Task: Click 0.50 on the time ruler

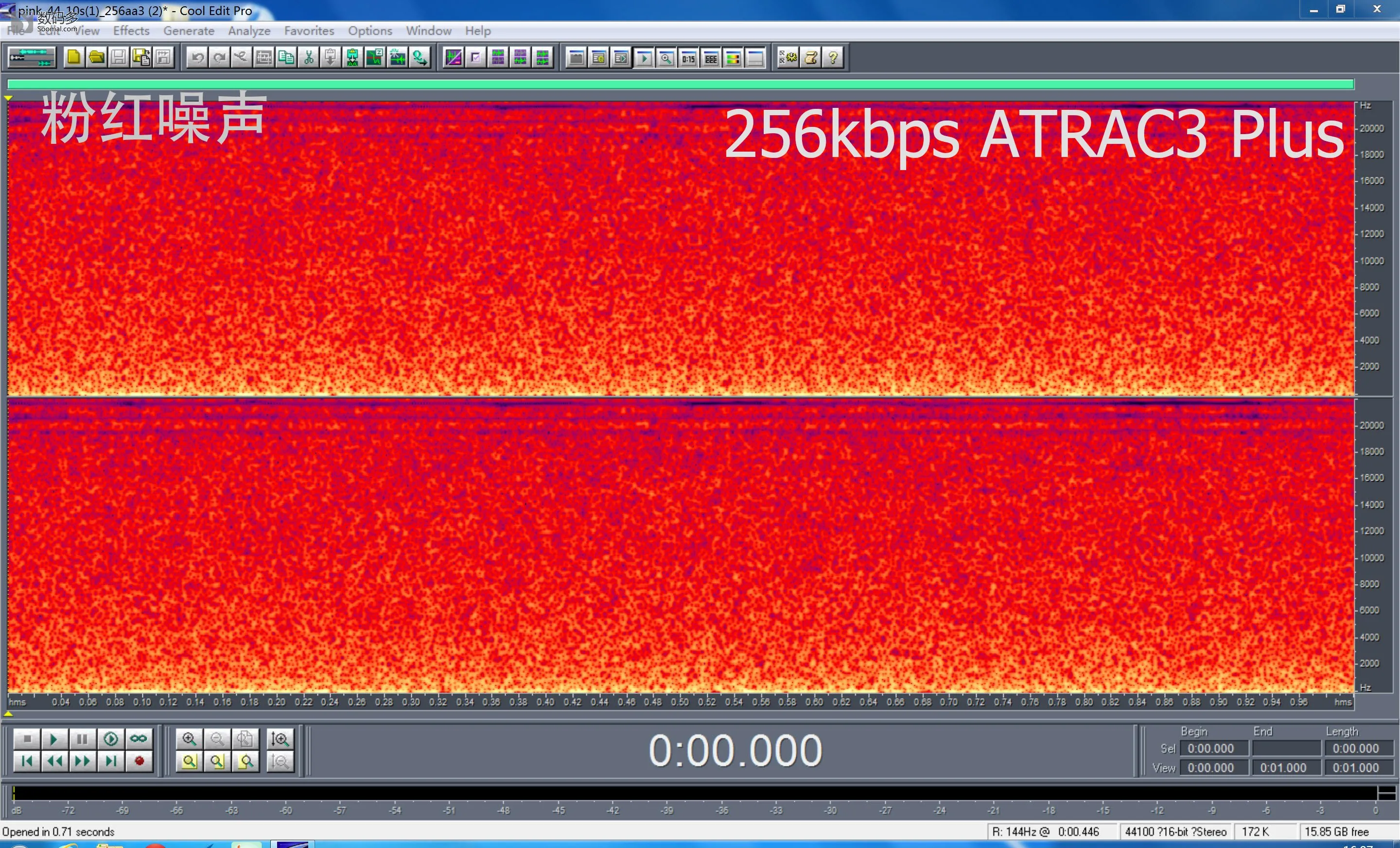Action: [680, 702]
